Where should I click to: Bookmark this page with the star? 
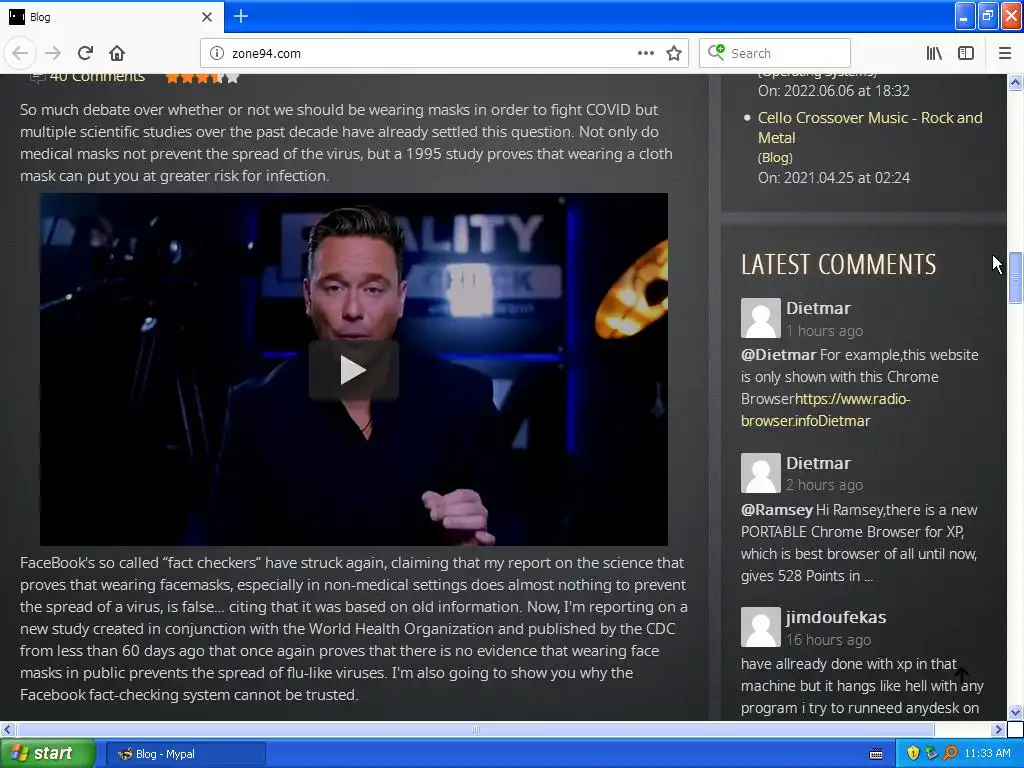(674, 53)
